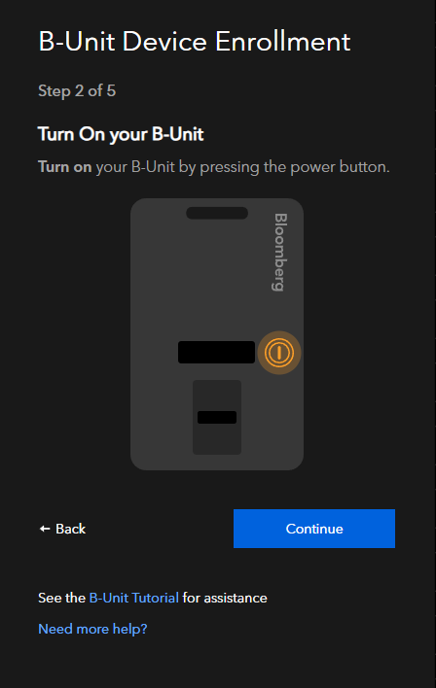This screenshot has width=436, height=688.
Task: Click the bold Turn on instruction words
Action: [65, 167]
